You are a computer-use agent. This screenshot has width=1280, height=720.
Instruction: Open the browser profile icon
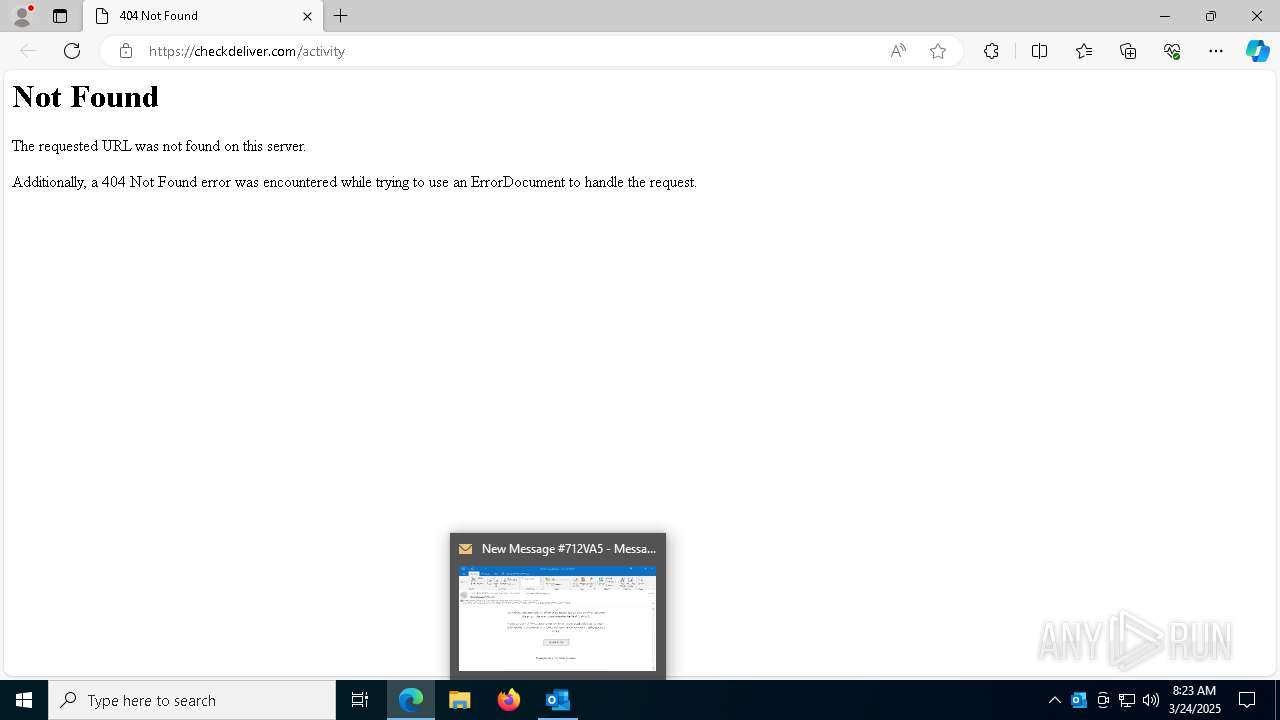coord(22,16)
